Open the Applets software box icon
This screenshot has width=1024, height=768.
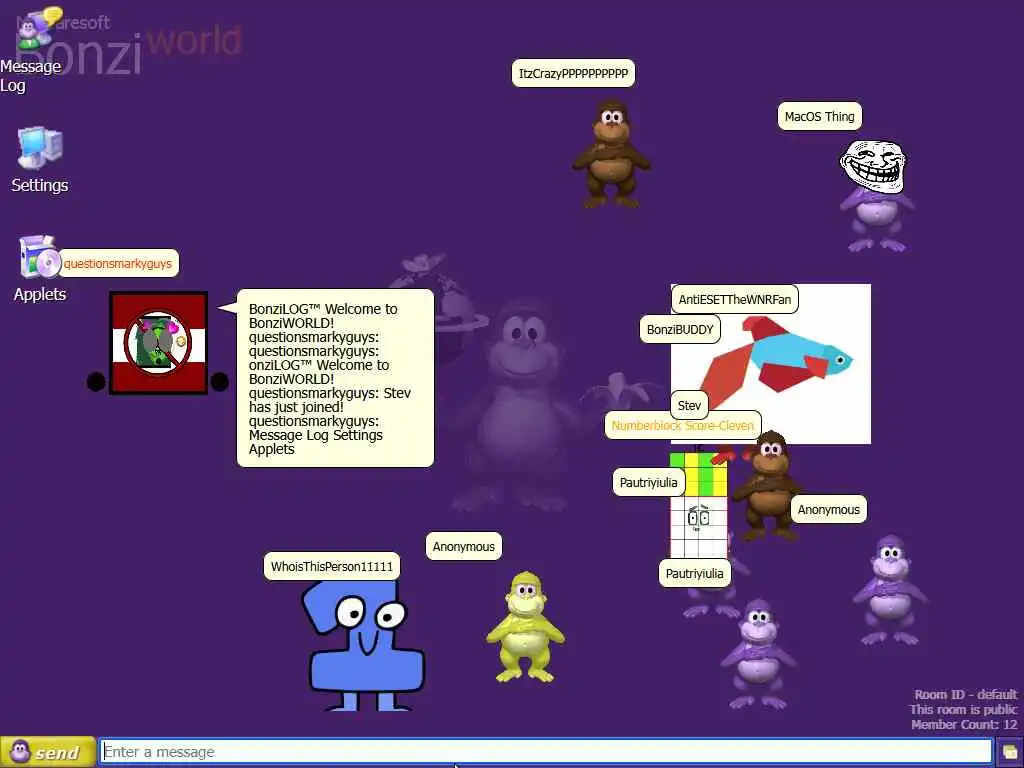coord(39,257)
